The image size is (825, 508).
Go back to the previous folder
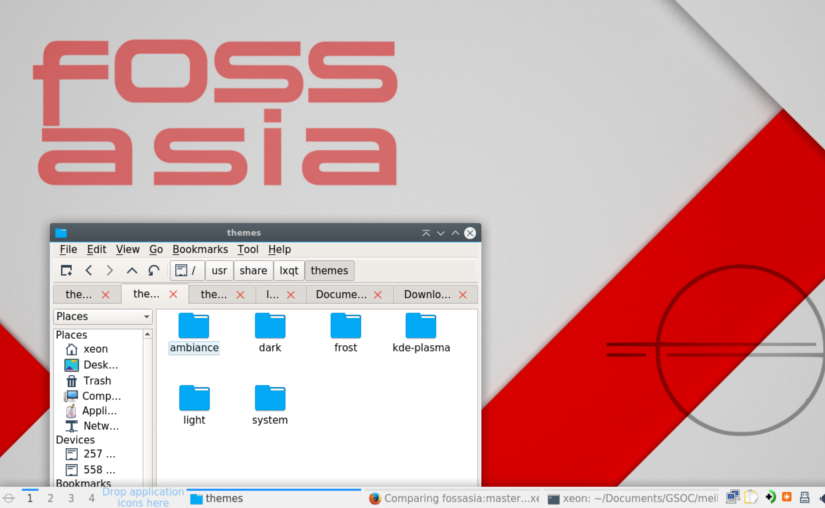pyautogui.click(x=88, y=271)
